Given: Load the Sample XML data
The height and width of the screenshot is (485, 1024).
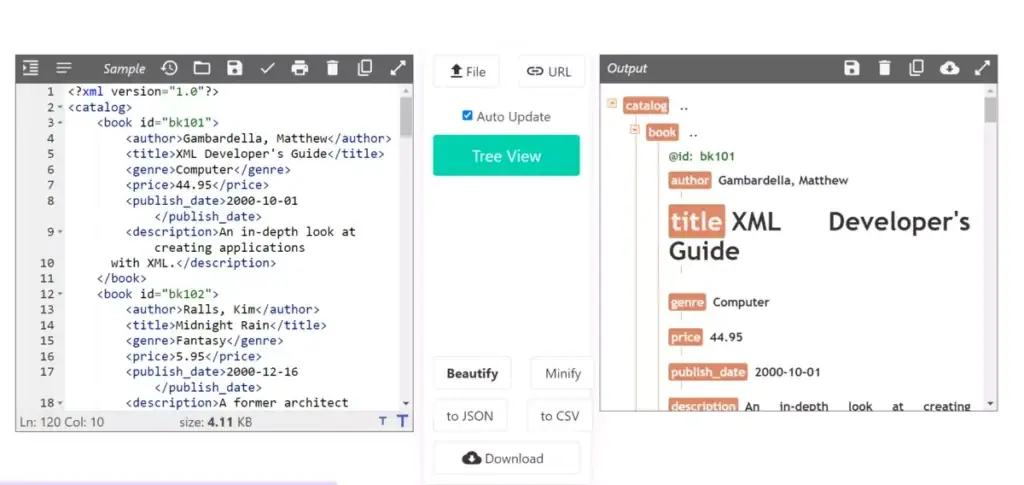Looking at the screenshot, I should point(124,69).
